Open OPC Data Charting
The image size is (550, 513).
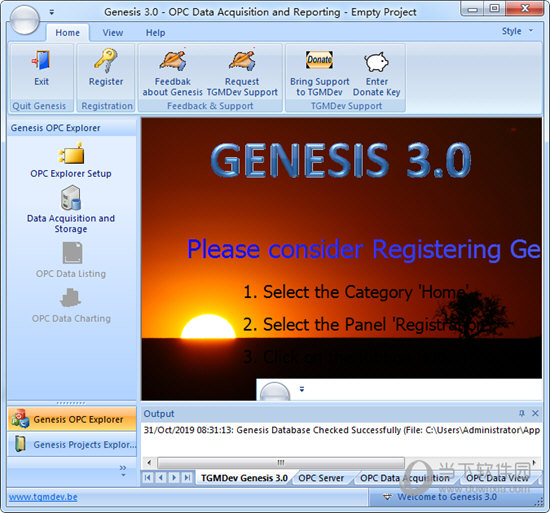tap(71, 305)
